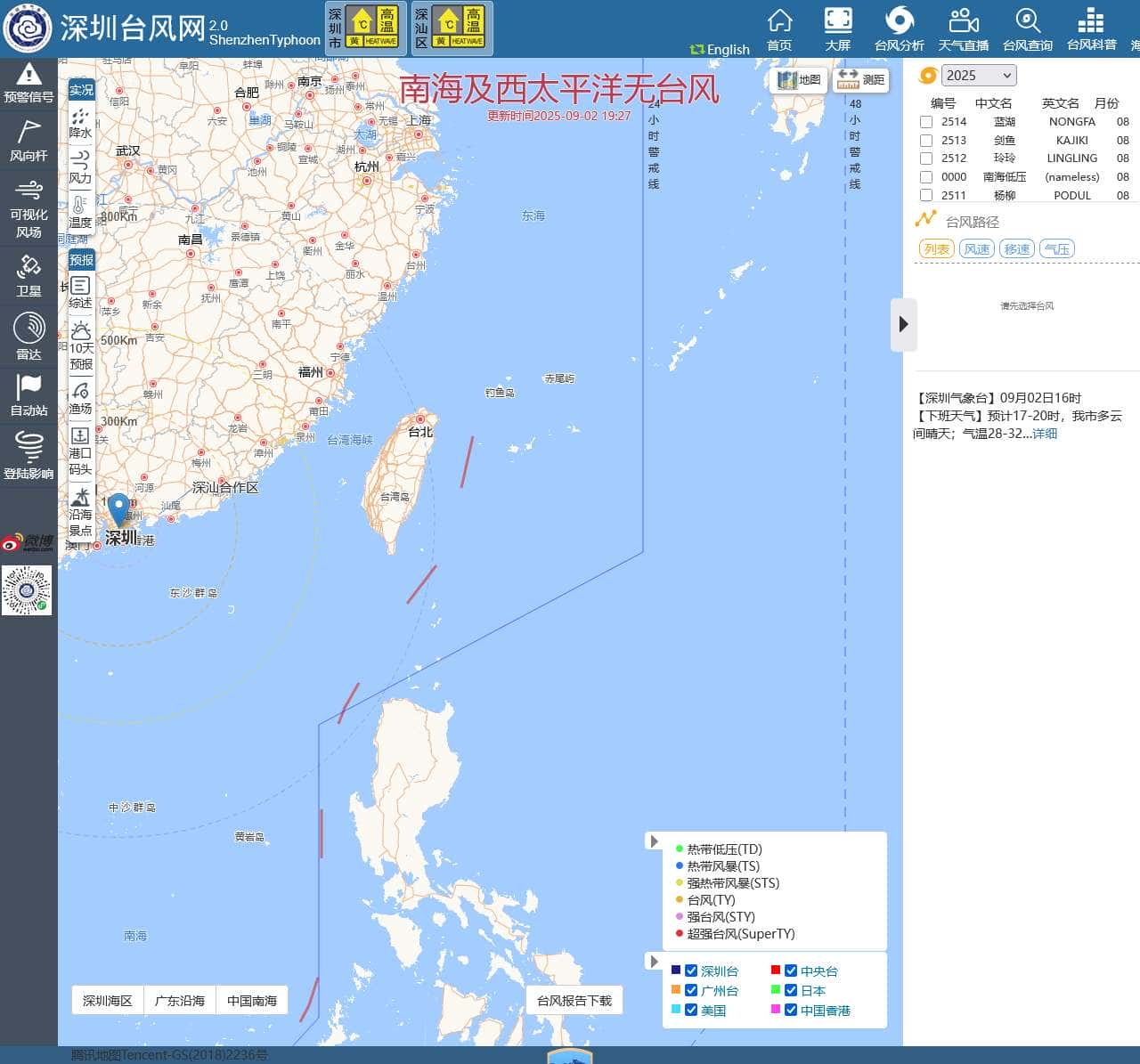Open the warning signals (预警信号) icon
1140x1064 pixels.
pos(28,83)
